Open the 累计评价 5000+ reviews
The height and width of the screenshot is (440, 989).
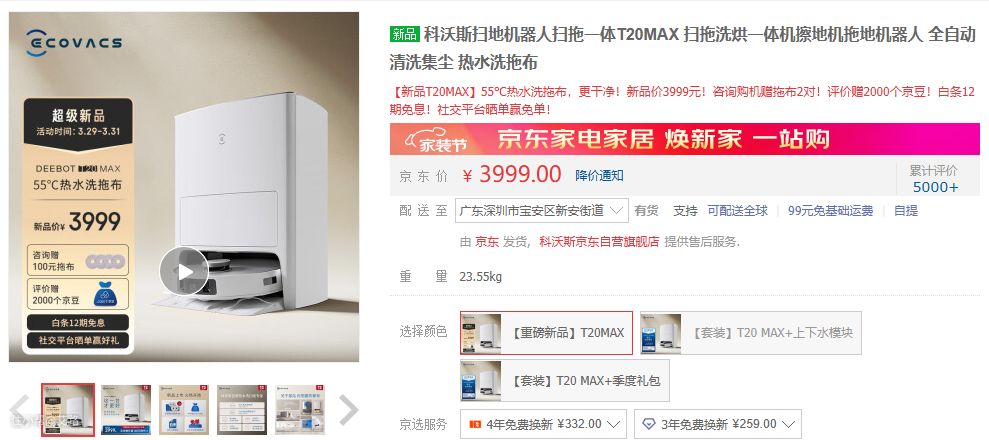click(x=934, y=179)
